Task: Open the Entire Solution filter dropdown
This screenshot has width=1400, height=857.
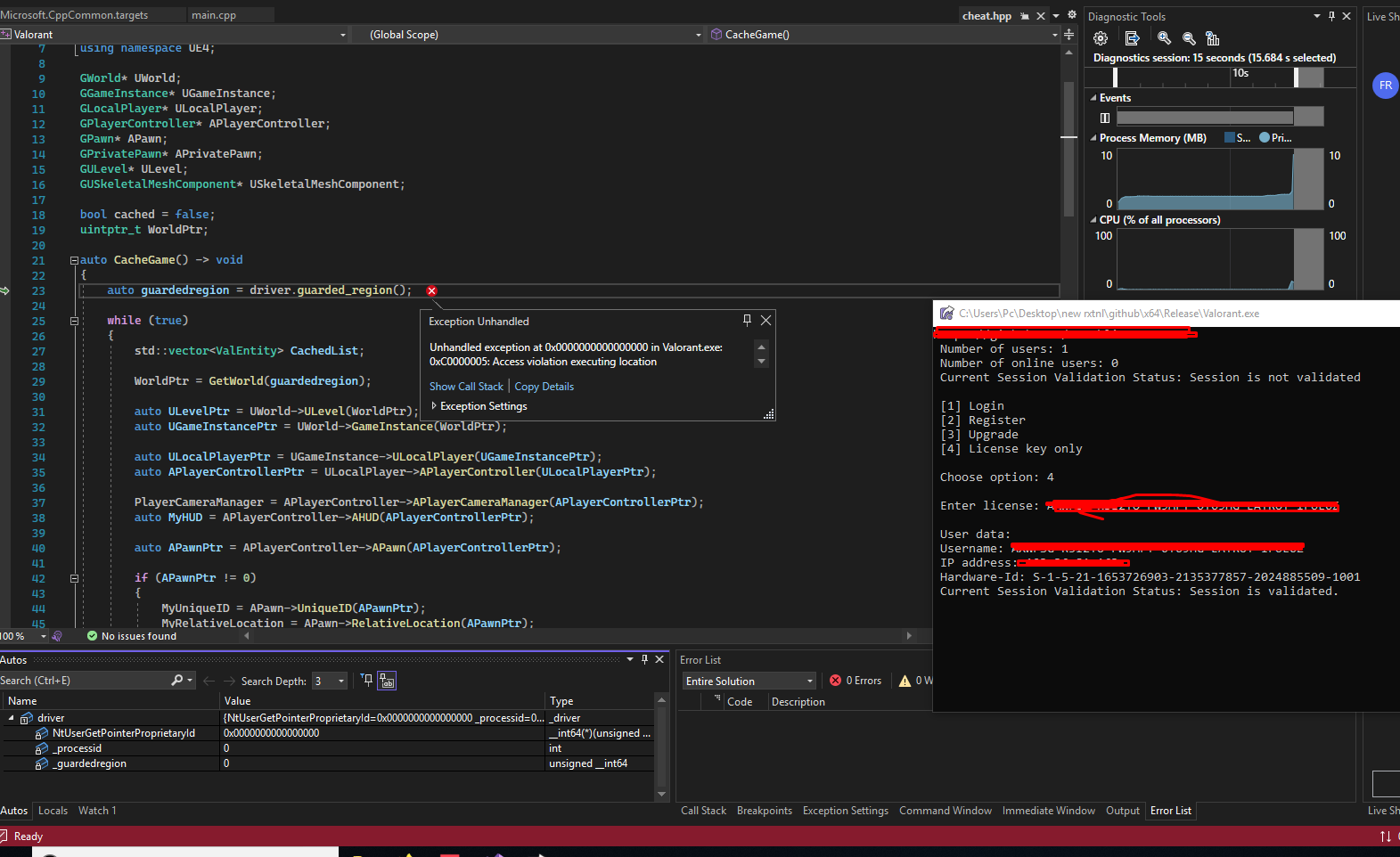Action: [x=749, y=681]
